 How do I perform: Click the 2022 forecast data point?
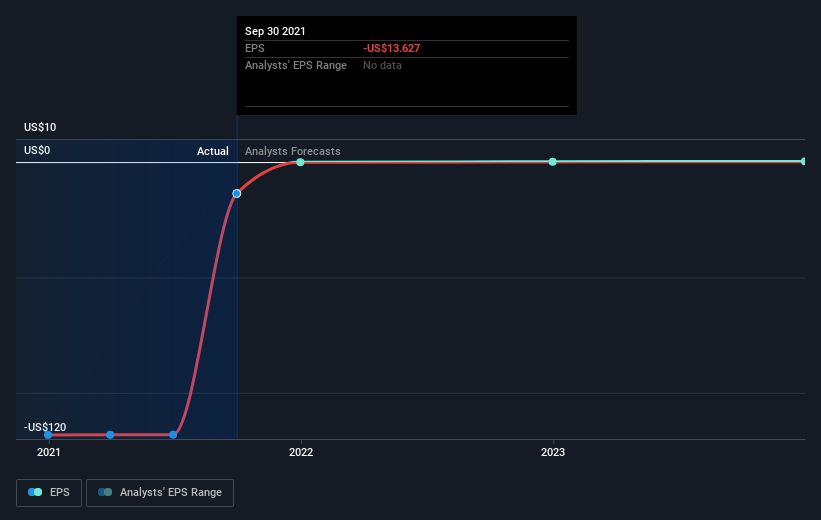[x=300, y=162]
